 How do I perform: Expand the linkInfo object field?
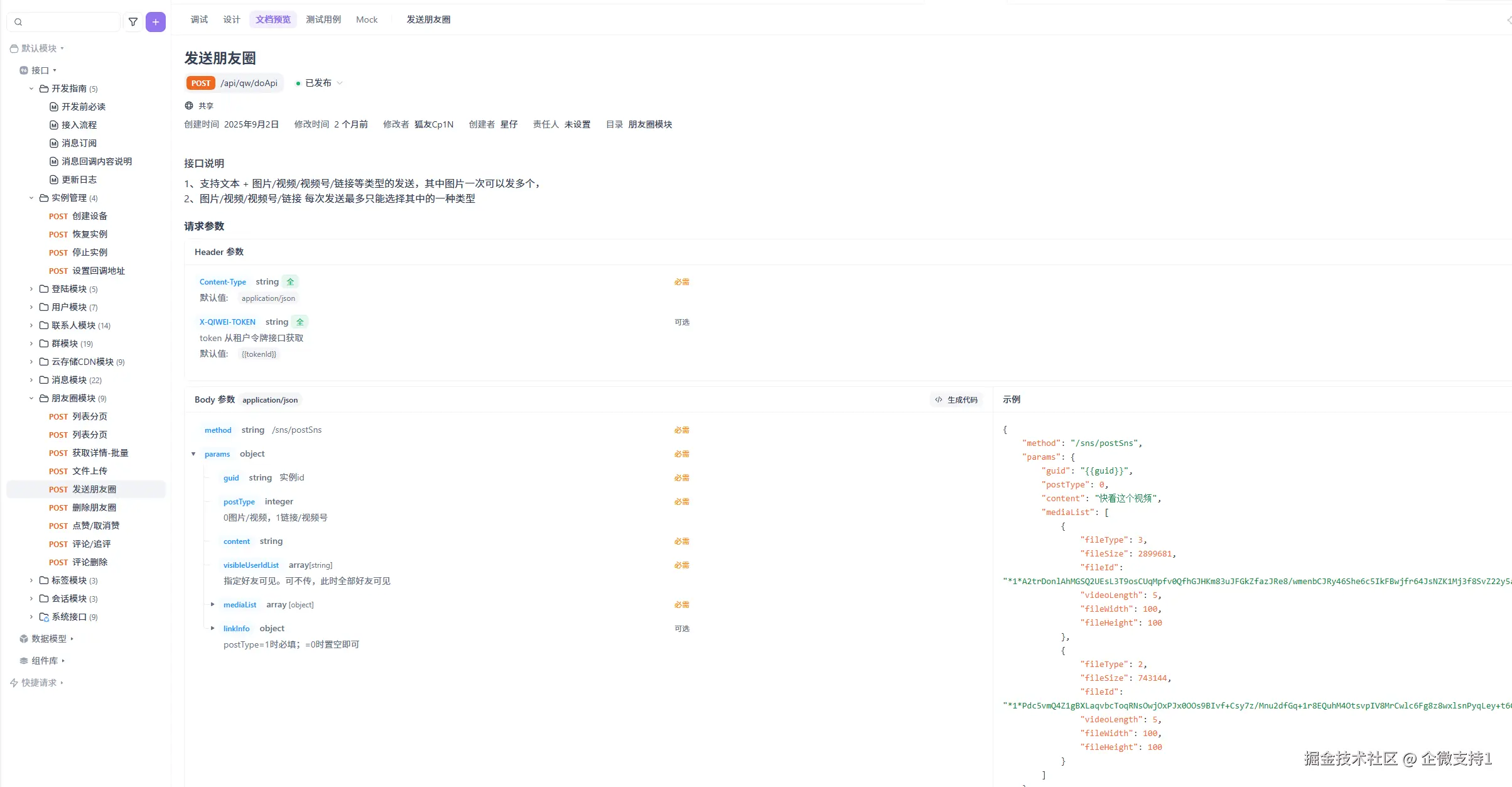(212, 628)
